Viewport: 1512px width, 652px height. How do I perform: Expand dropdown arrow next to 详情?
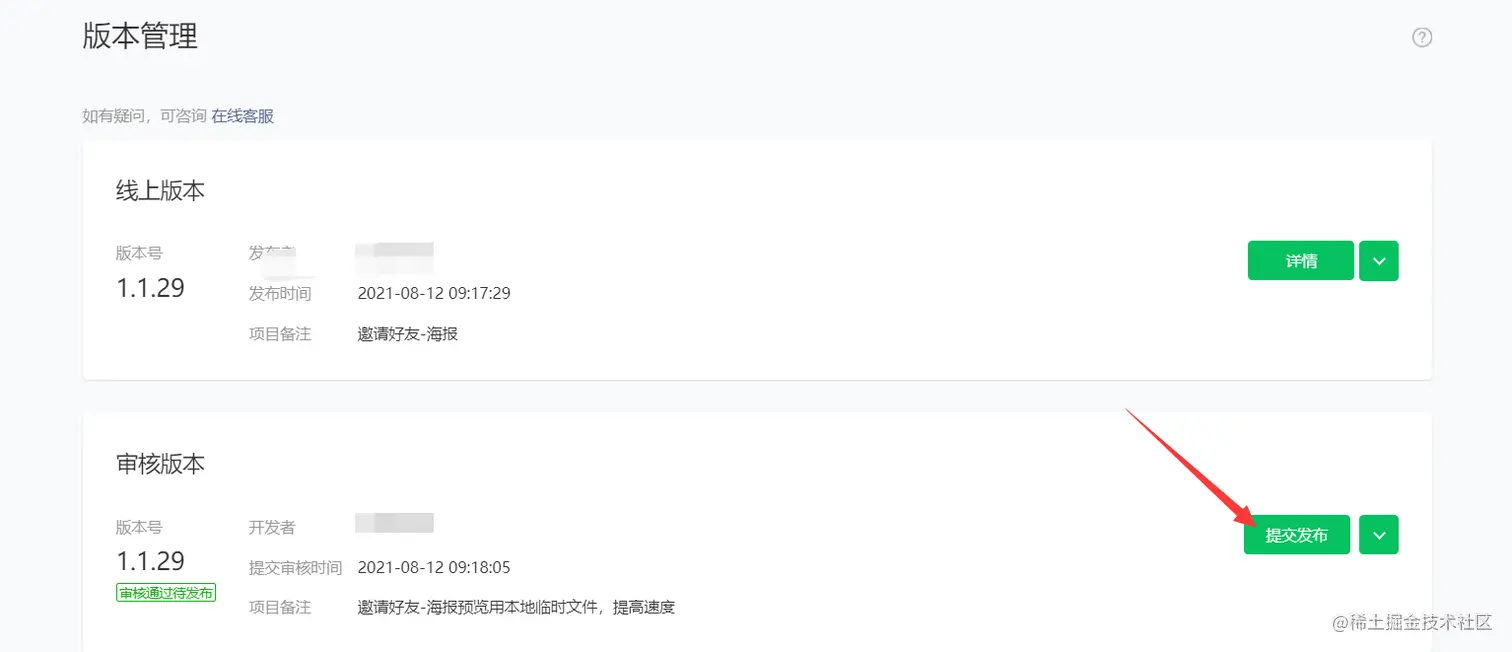pyautogui.click(x=1379, y=261)
